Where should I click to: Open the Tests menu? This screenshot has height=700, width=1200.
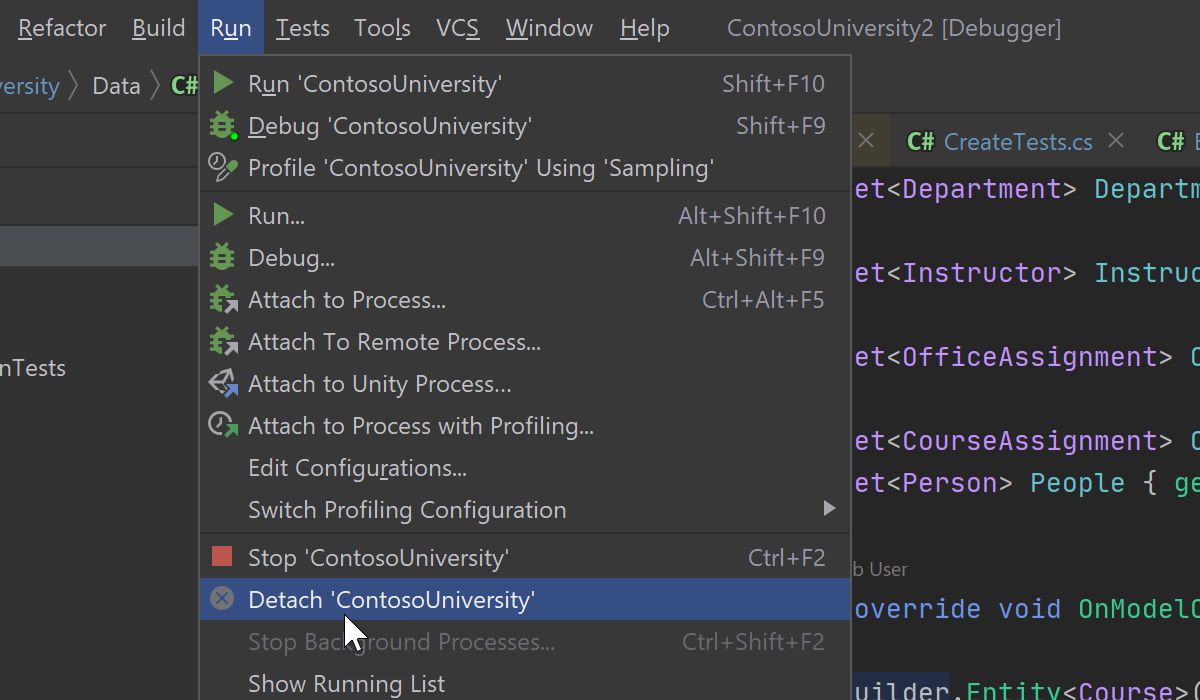(303, 28)
